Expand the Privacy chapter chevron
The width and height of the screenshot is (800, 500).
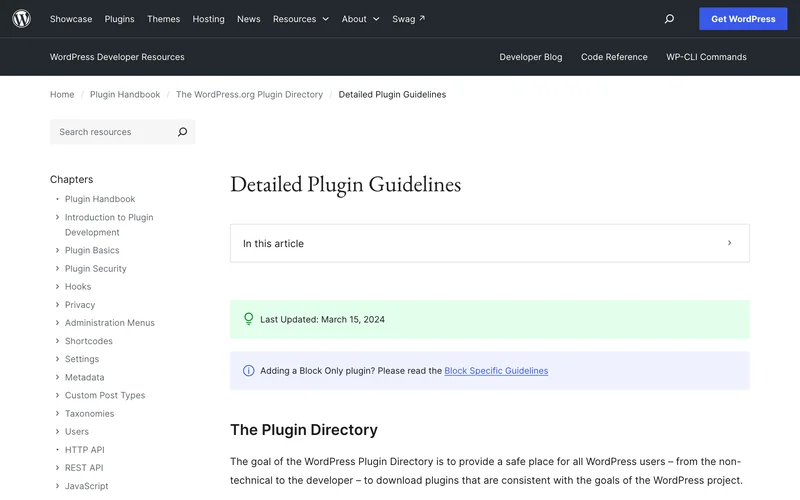pyautogui.click(x=57, y=304)
